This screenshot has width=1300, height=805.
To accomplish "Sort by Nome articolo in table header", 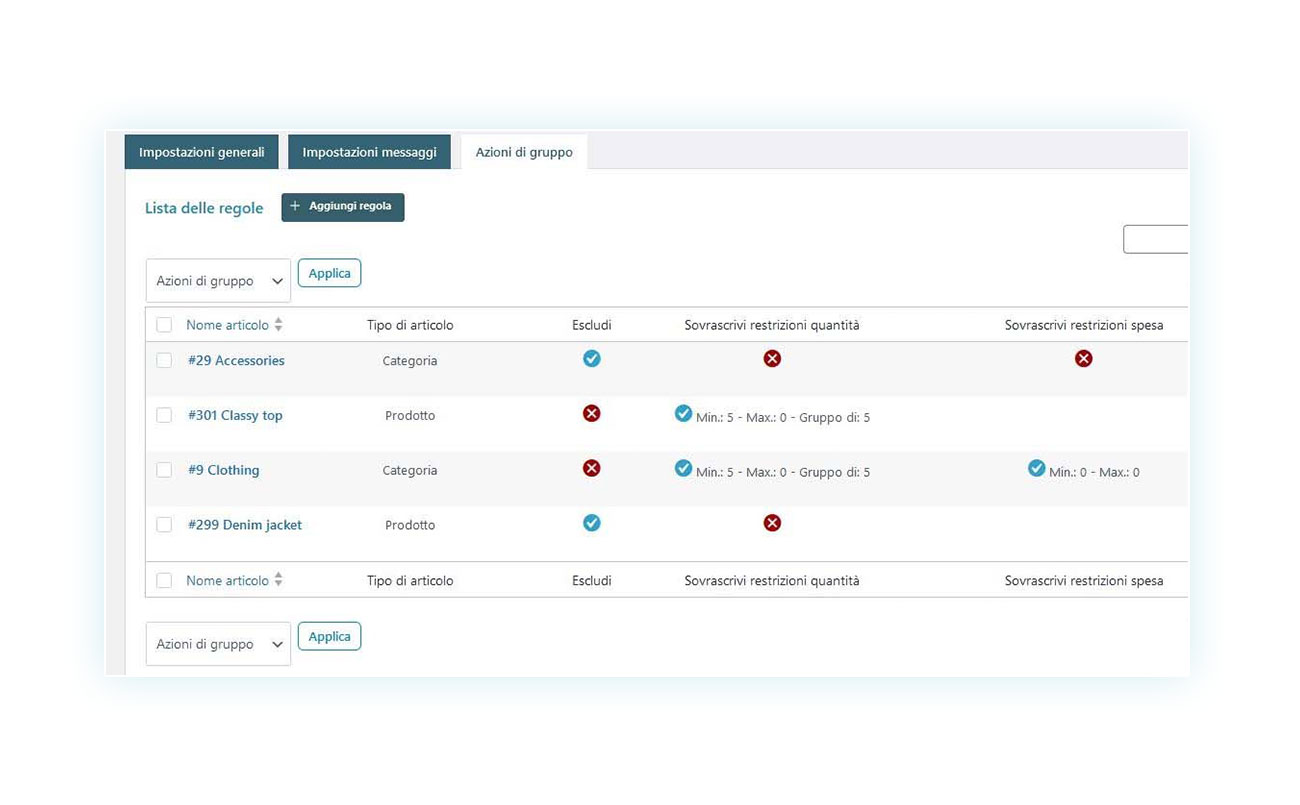I will pos(227,325).
